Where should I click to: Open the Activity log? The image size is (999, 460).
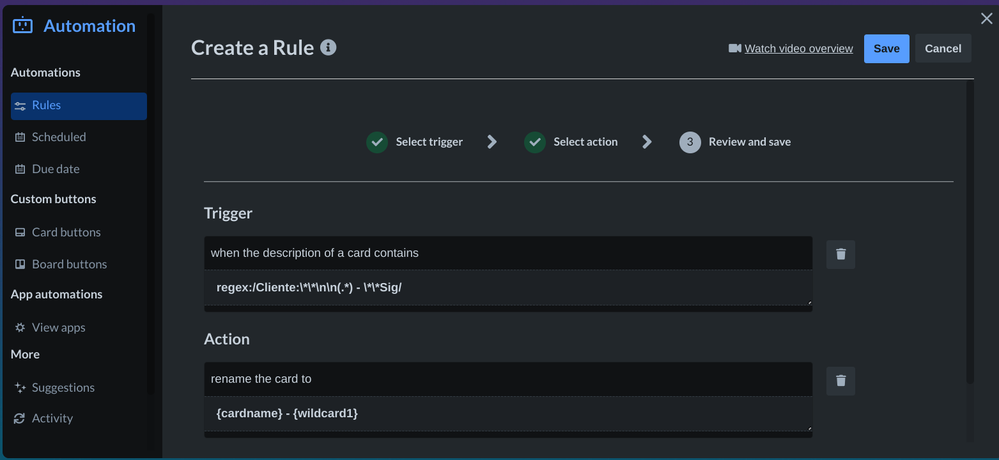(52, 418)
